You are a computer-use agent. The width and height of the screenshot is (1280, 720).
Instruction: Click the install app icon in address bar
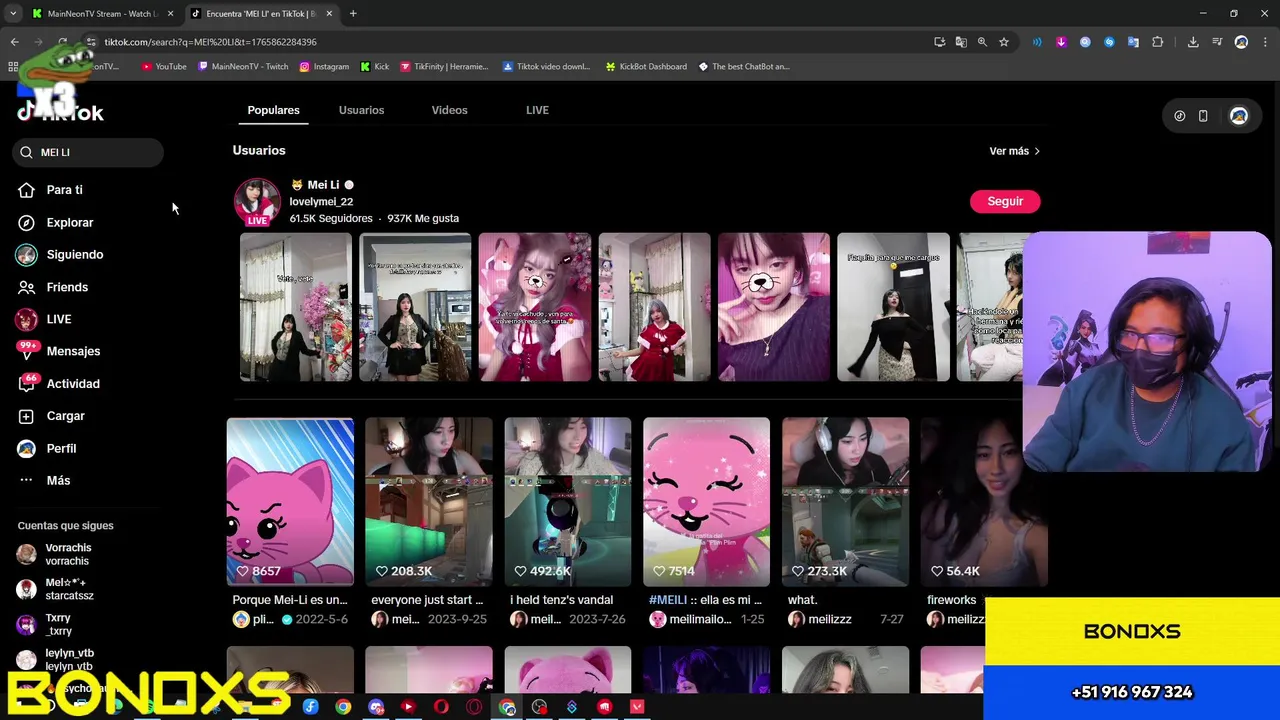click(x=939, y=42)
